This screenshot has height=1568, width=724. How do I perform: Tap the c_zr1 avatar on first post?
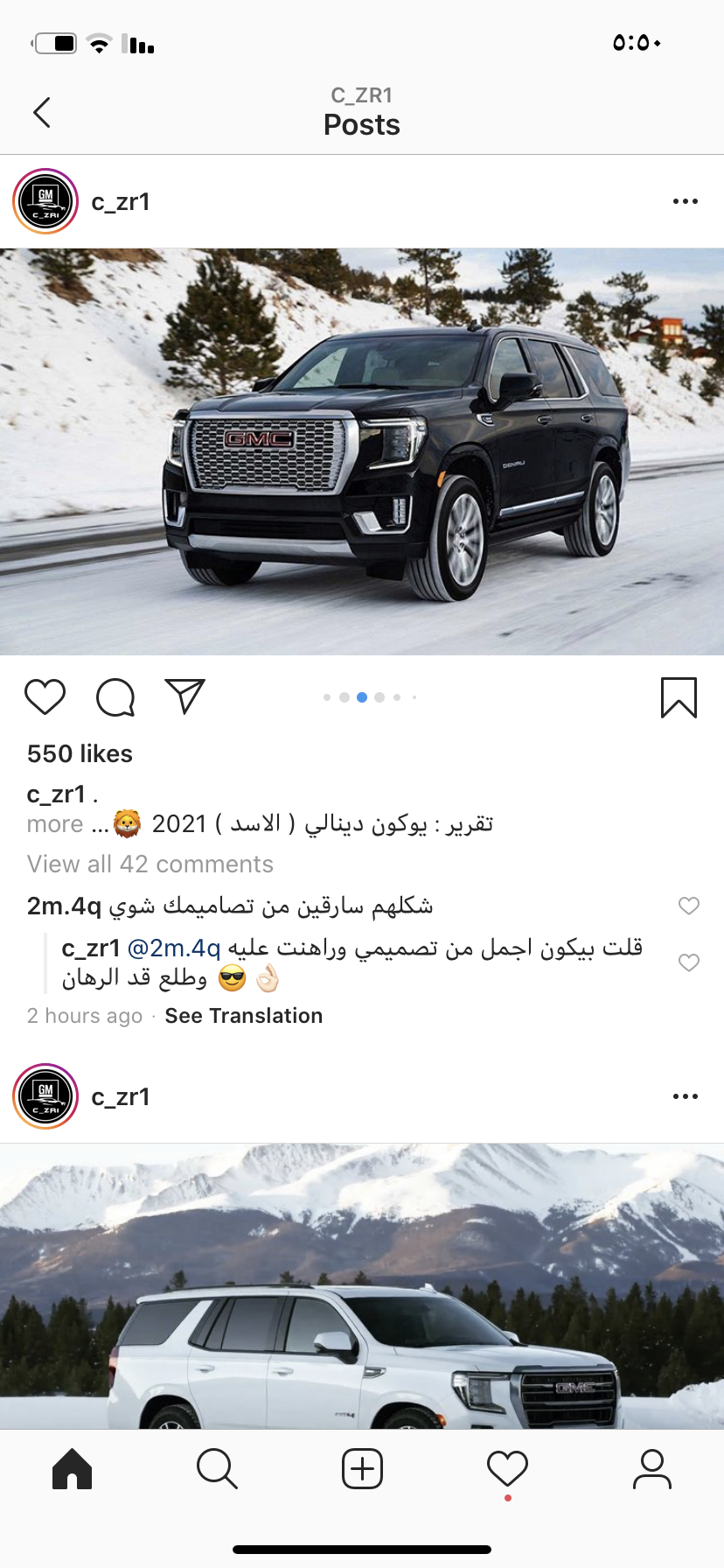(x=45, y=201)
